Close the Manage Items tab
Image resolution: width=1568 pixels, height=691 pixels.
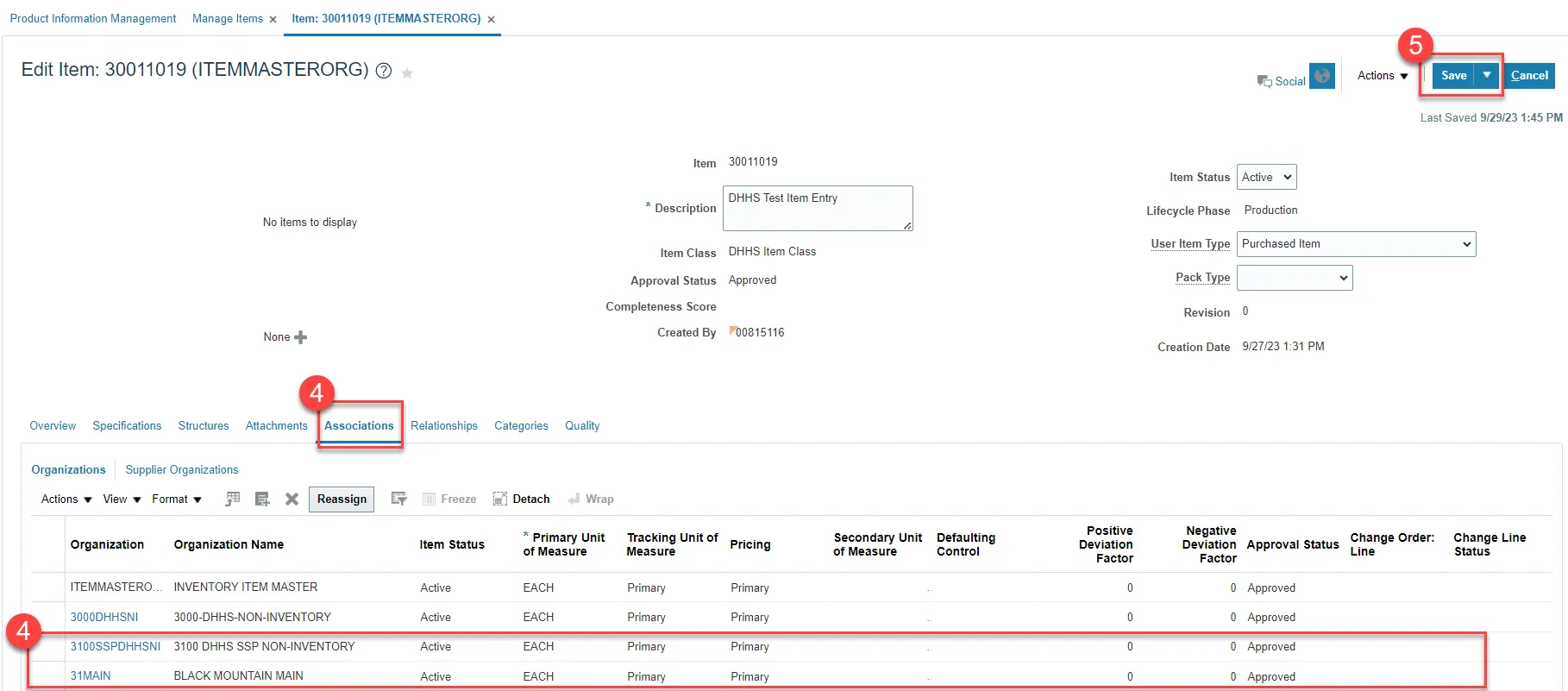coord(273,20)
